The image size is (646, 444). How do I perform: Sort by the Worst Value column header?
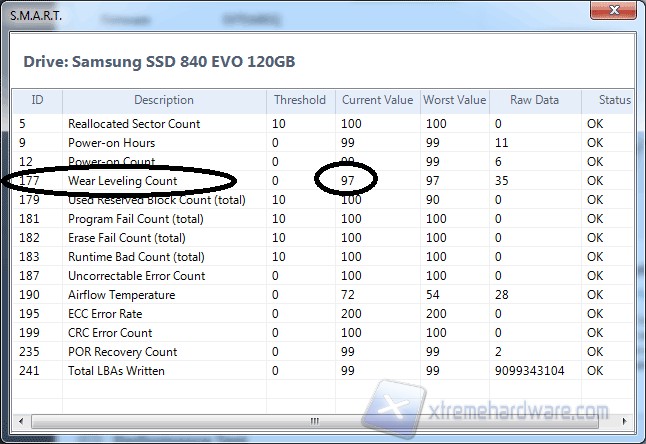(x=454, y=100)
